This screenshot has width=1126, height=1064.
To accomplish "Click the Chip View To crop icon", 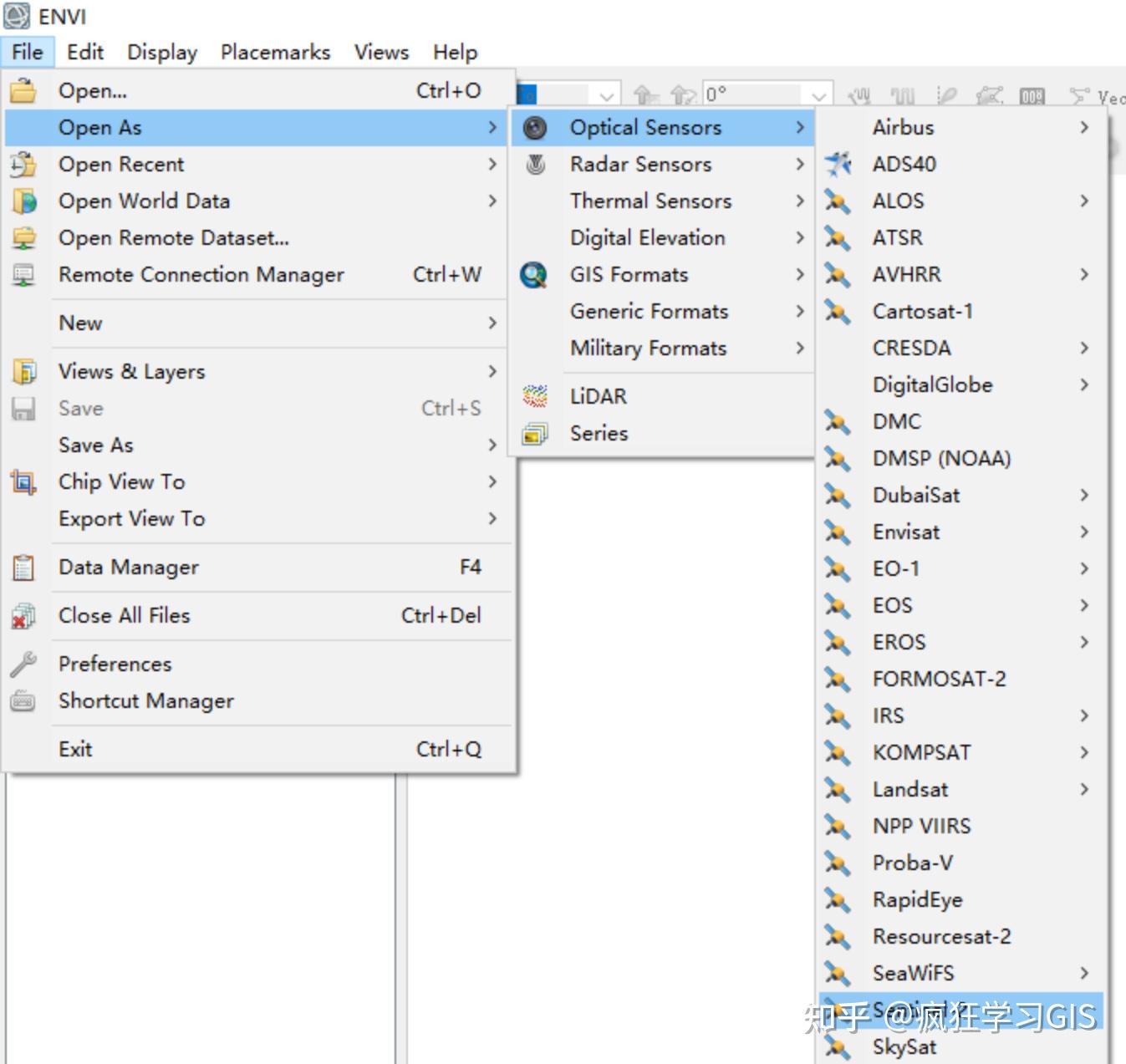I will pyautogui.click(x=23, y=481).
